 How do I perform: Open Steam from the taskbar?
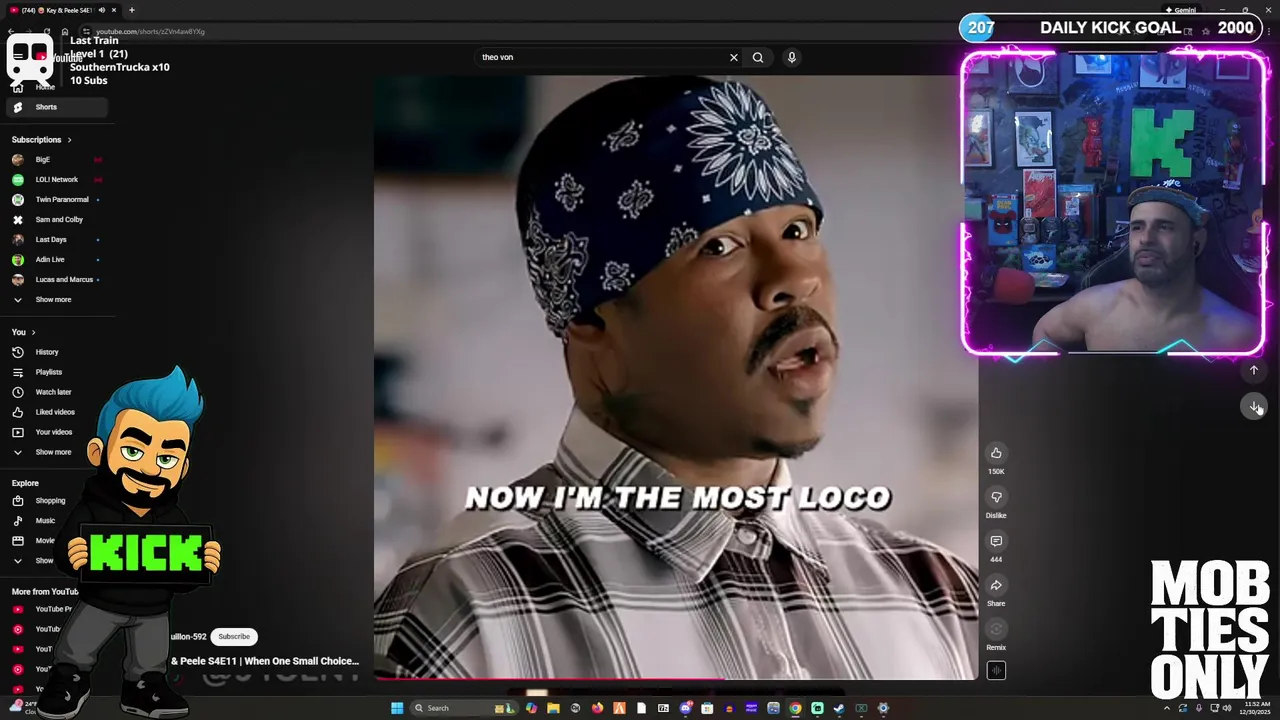pos(839,708)
